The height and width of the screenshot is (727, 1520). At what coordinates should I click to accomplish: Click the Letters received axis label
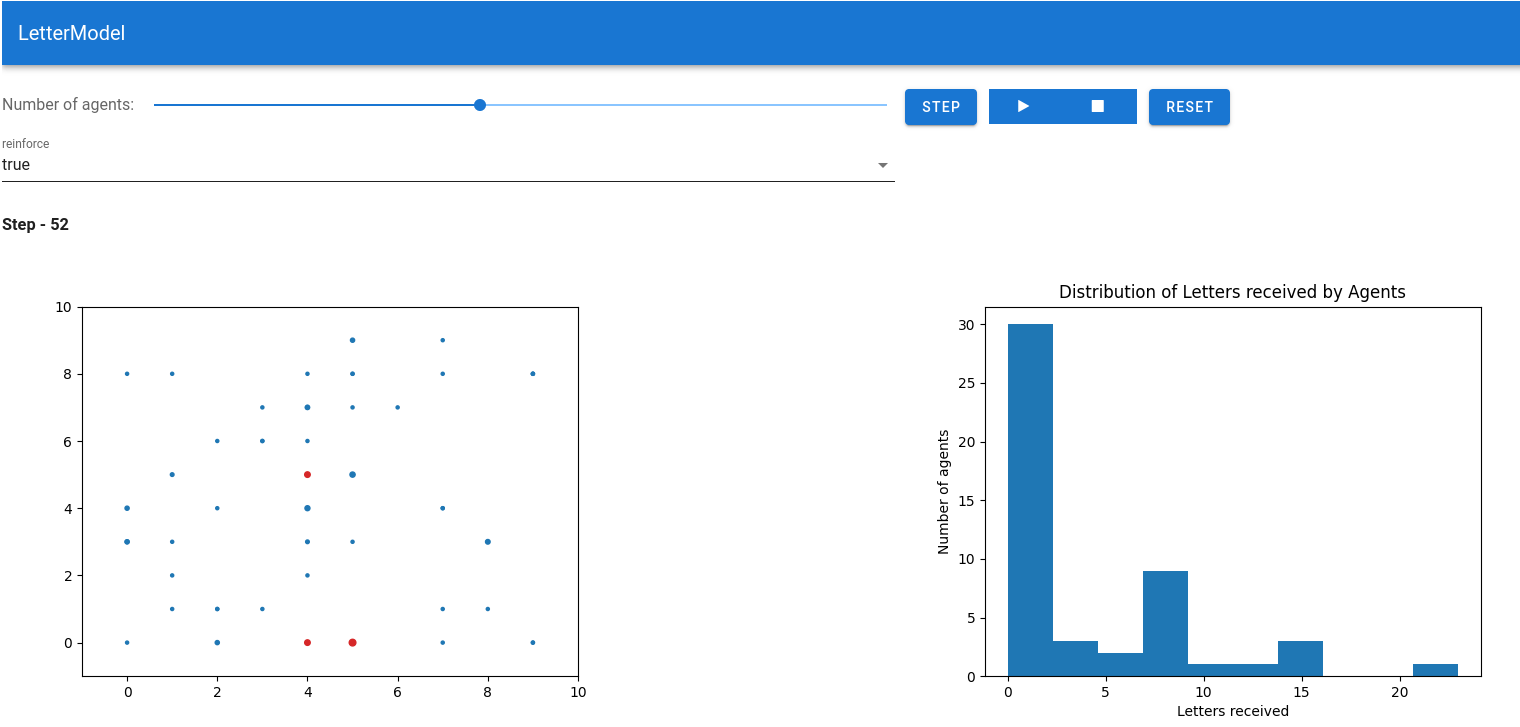(x=1232, y=711)
